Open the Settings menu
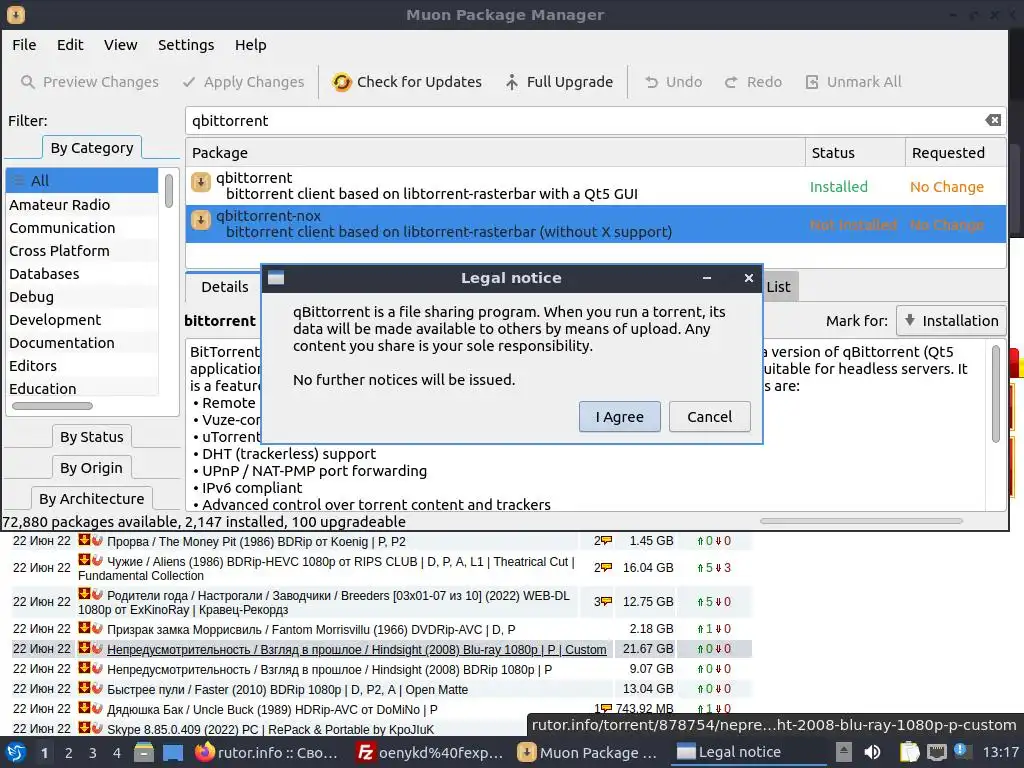1024x768 pixels. click(x=186, y=45)
